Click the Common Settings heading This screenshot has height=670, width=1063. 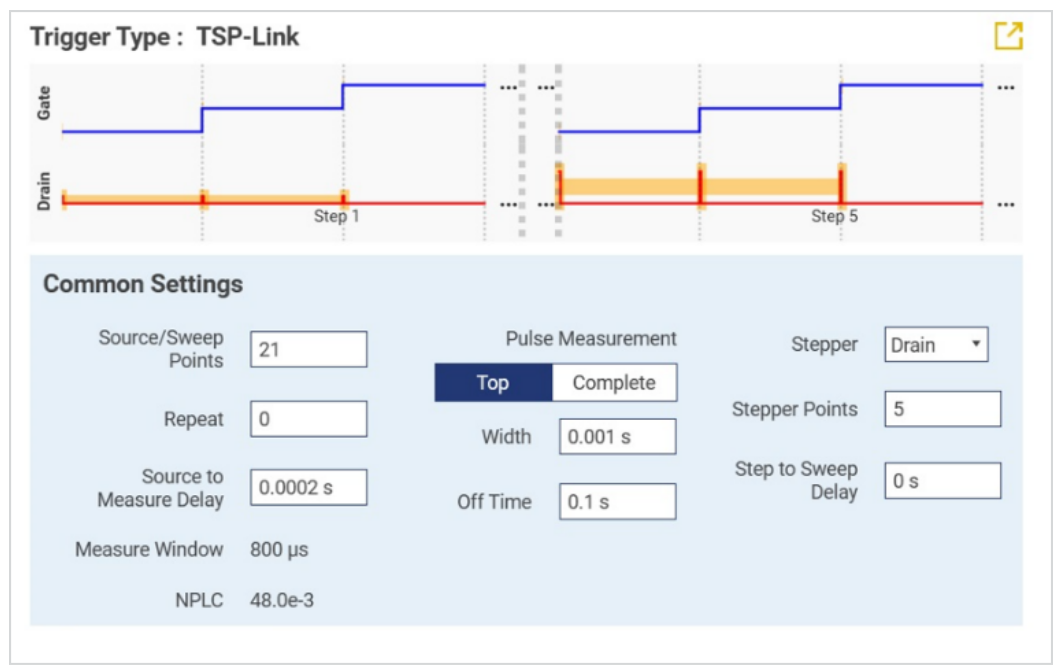[x=143, y=284]
